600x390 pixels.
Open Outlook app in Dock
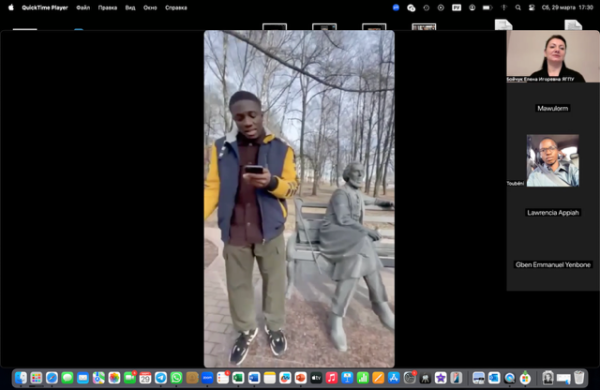click(494, 378)
